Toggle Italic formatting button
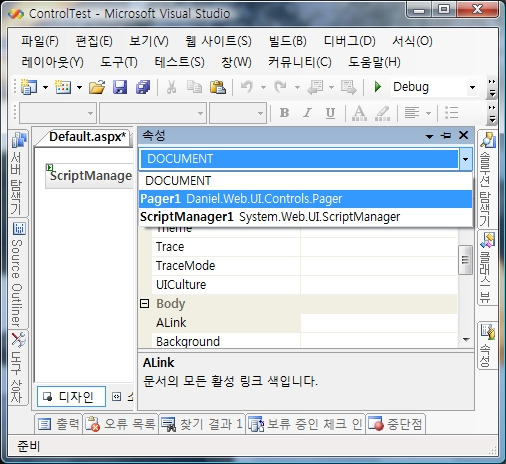Screen dimensions: 506x464 307,113
